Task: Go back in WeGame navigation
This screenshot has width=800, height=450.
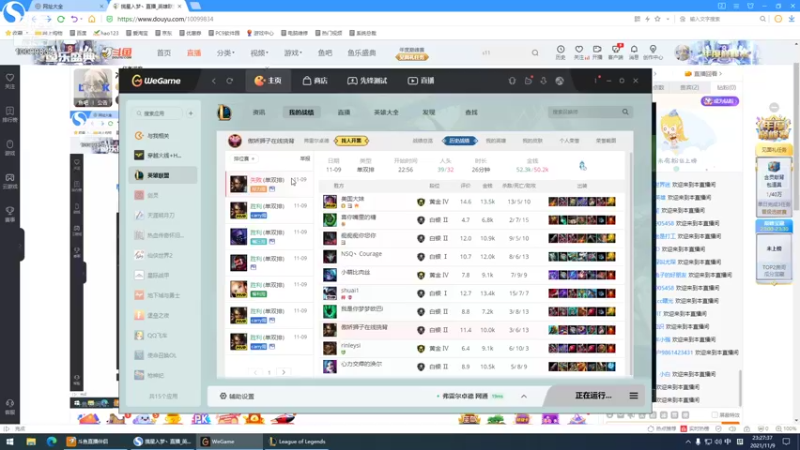Action: pyautogui.click(x=214, y=81)
